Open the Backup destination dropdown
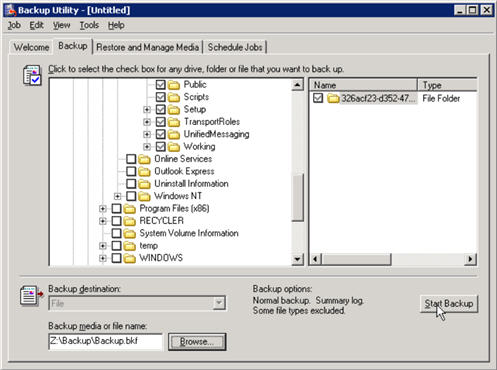The height and width of the screenshot is (370, 497). point(219,303)
